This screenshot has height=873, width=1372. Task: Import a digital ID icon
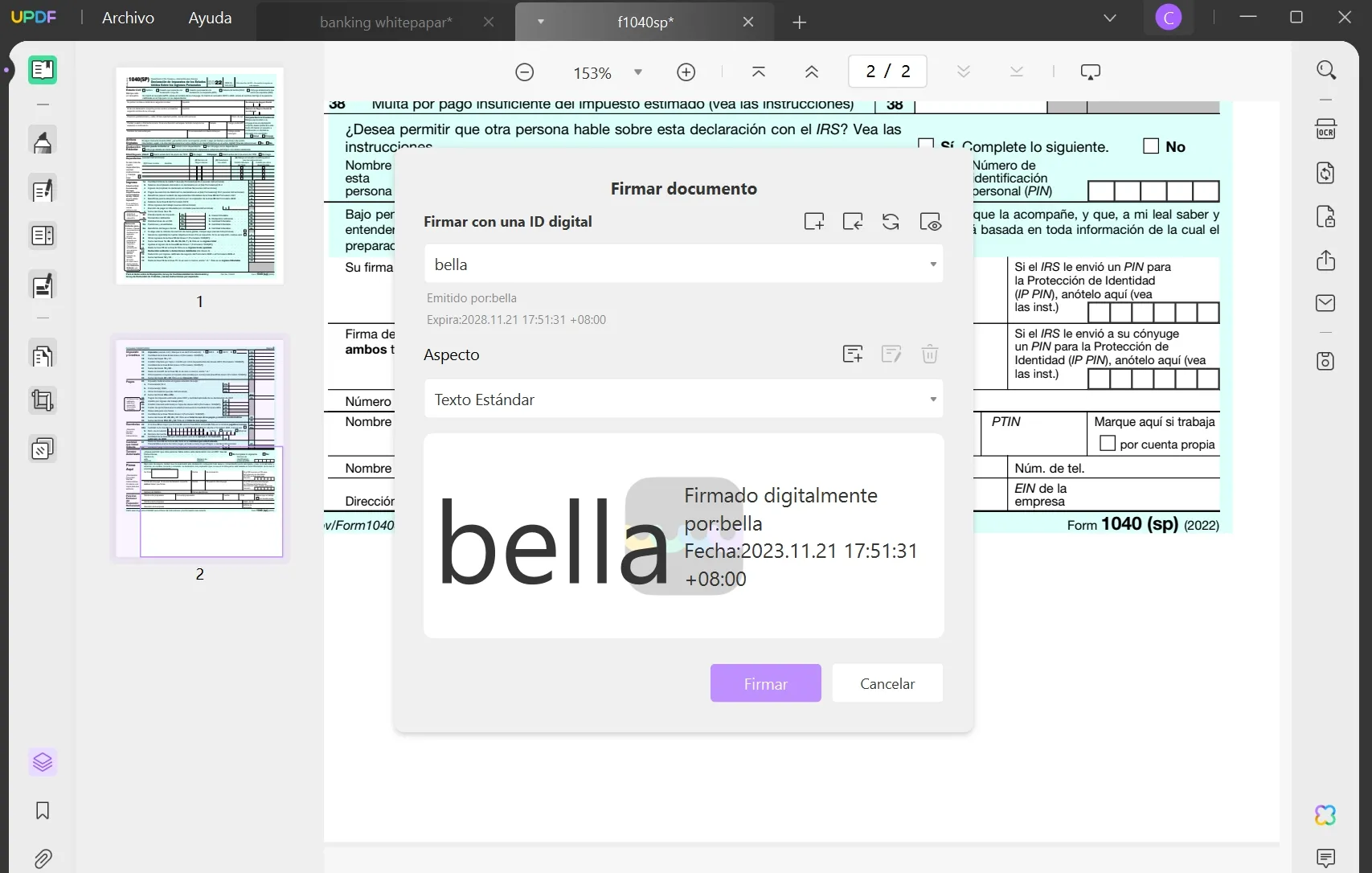[x=853, y=222]
